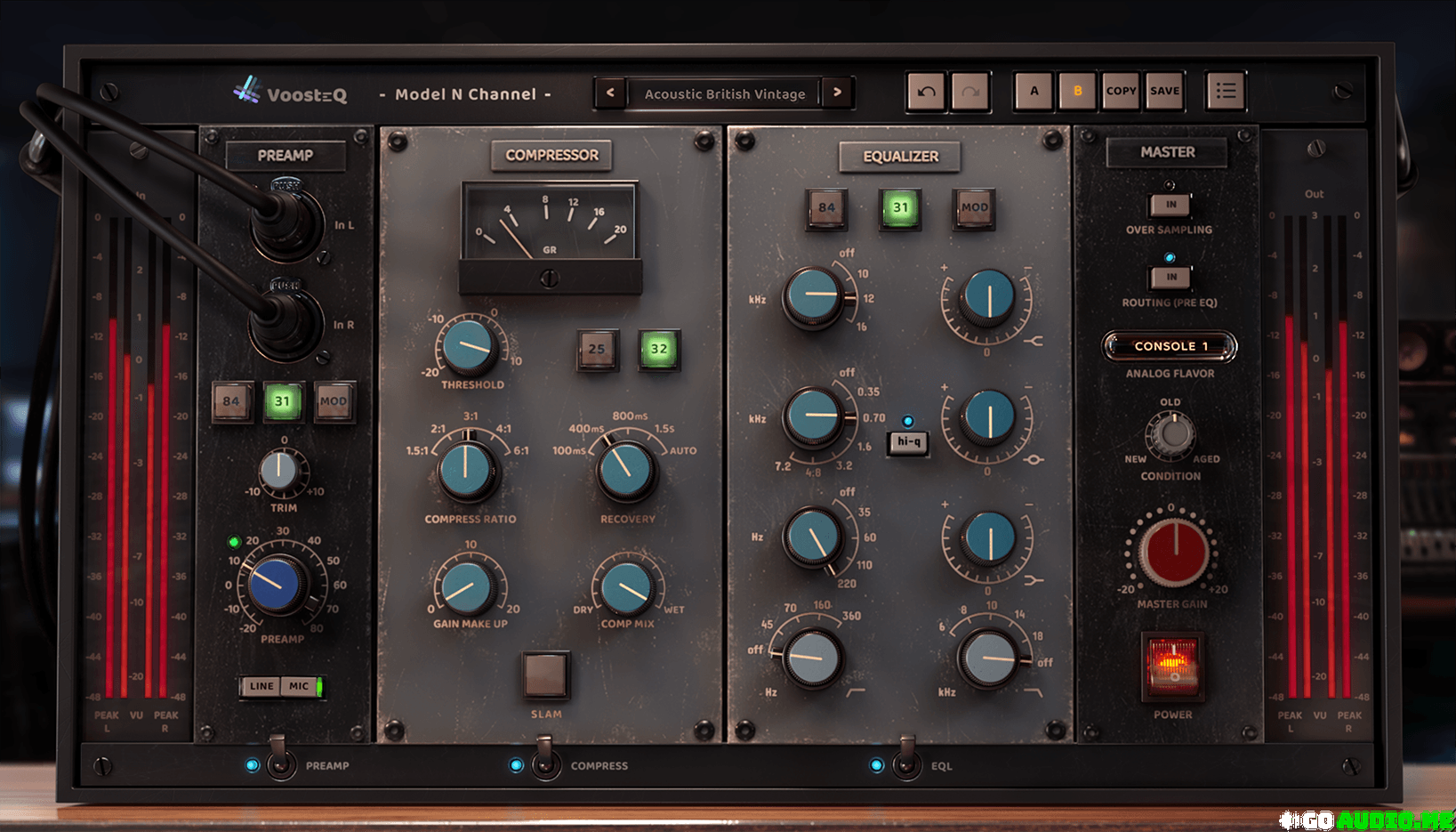Click the red MASTER GAIN knob
1456x832 pixels.
(1173, 551)
